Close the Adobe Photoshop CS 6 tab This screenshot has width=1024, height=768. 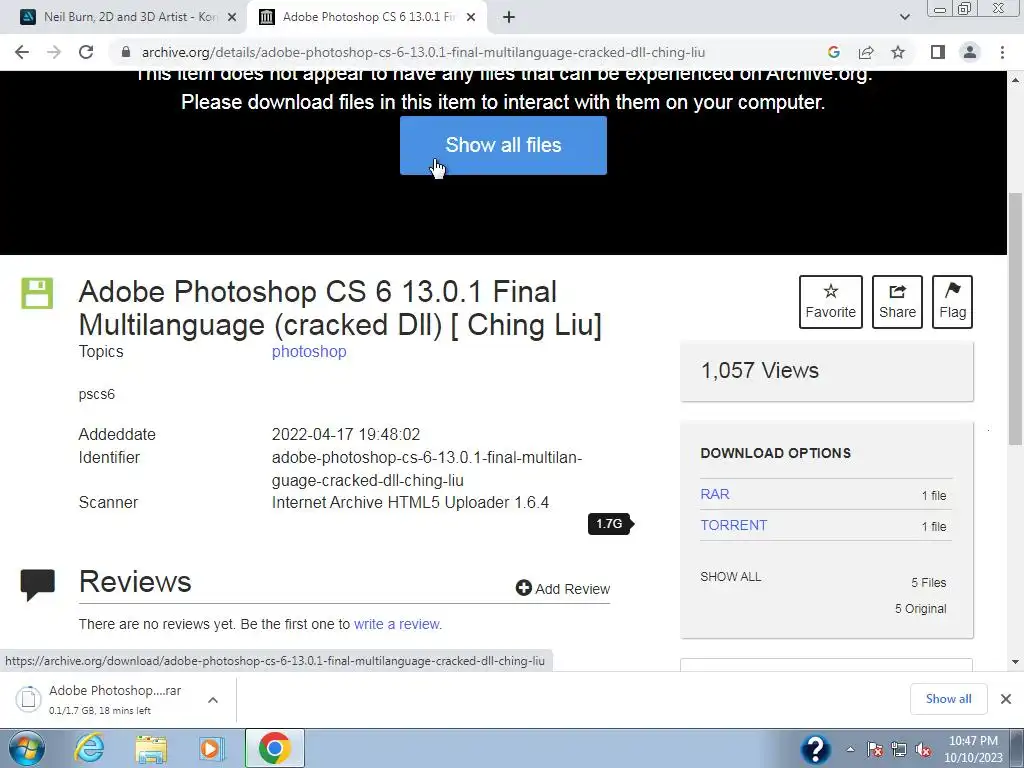[x=471, y=17]
